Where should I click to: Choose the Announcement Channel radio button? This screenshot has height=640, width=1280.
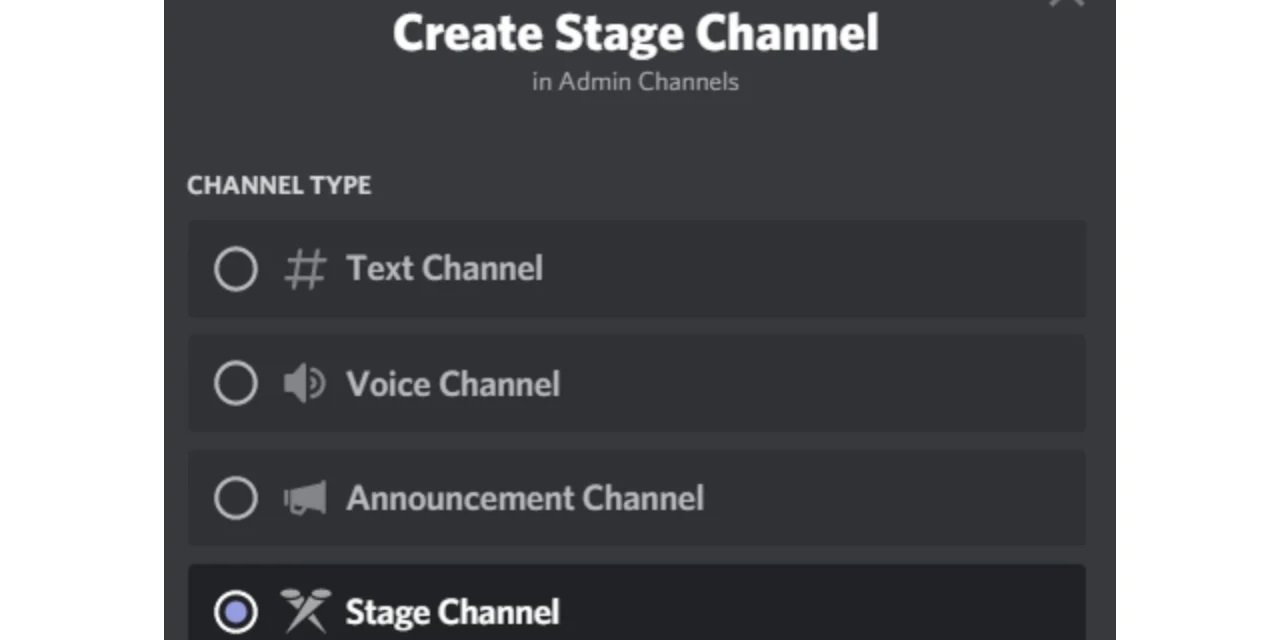click(x=236, y=498)
